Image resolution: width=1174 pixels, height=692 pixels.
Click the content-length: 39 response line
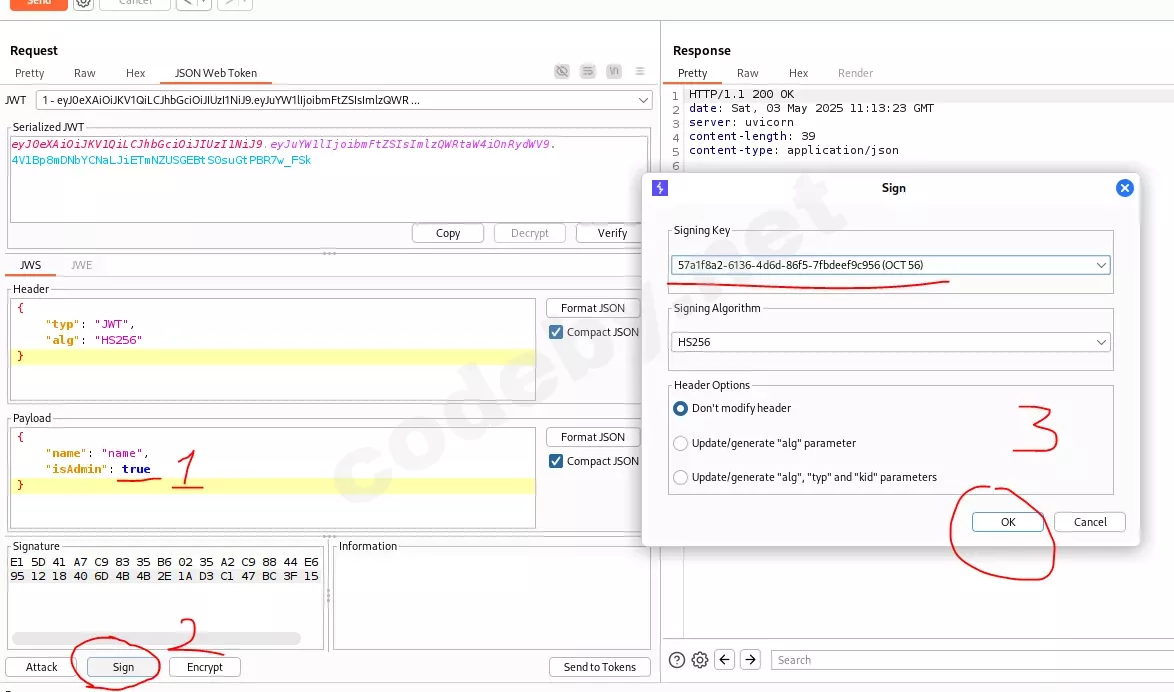(752, 136)
